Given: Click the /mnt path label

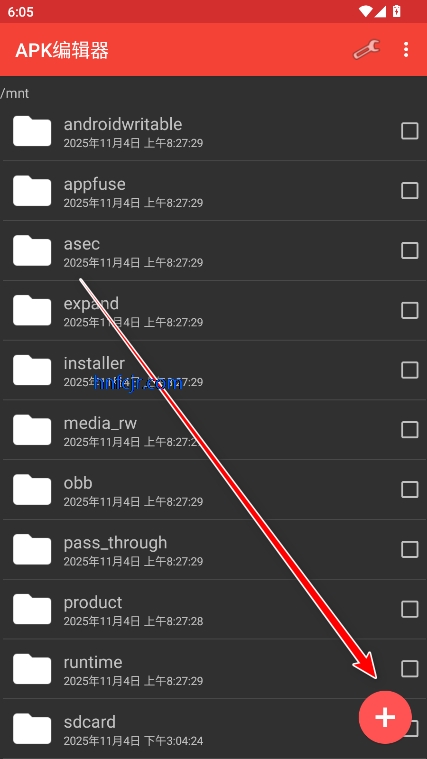Looking at the screenshot, I should [15, 93].
